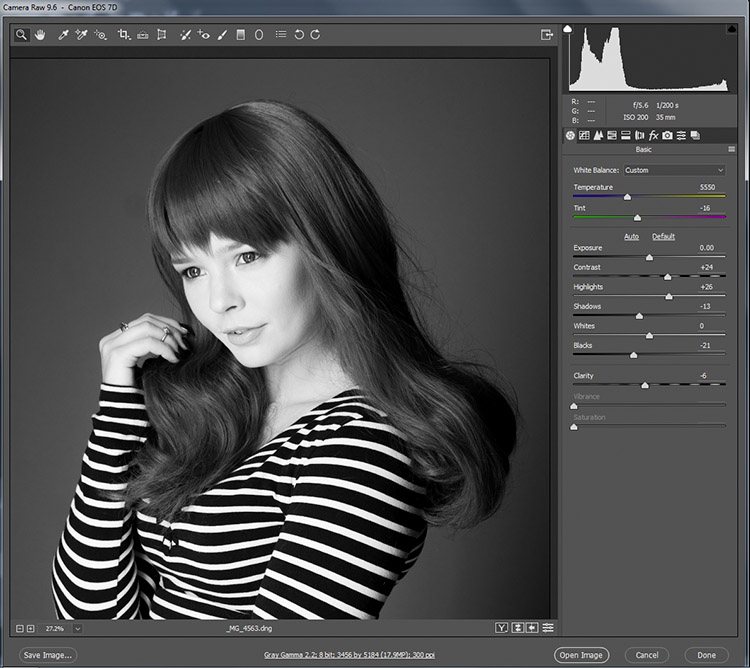750x668 pixels.
Task: Switch to the Basic panel tab
Action: 570,135
